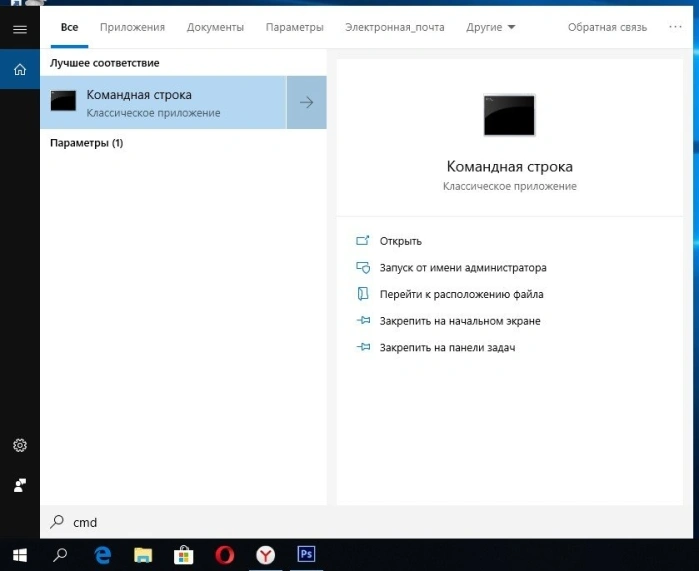The height and width of the screenshot is (571, 699).
Task: Open the settings gear in sidebar
Action: [x=20, y=445]
